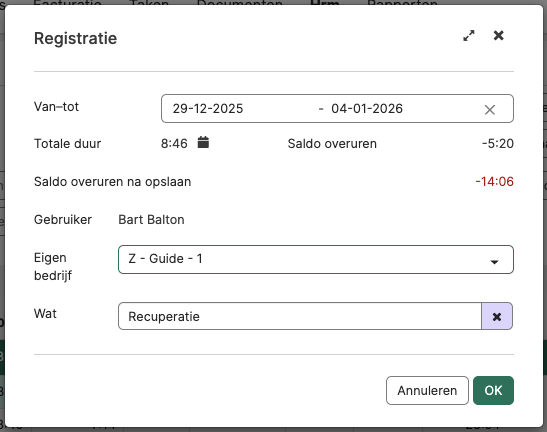
Task: Click the Saldo overuren na opslaan label
Action: click(112, 182)
